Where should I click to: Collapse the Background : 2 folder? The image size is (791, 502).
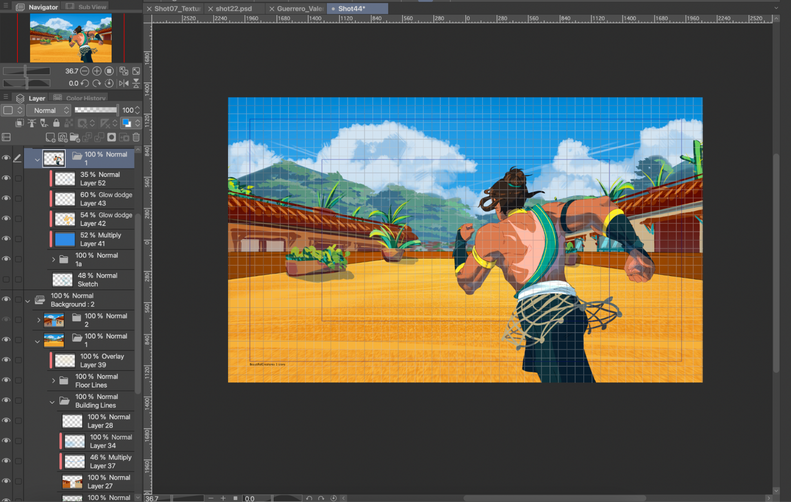pyautogui.click(x=28, y=301)
